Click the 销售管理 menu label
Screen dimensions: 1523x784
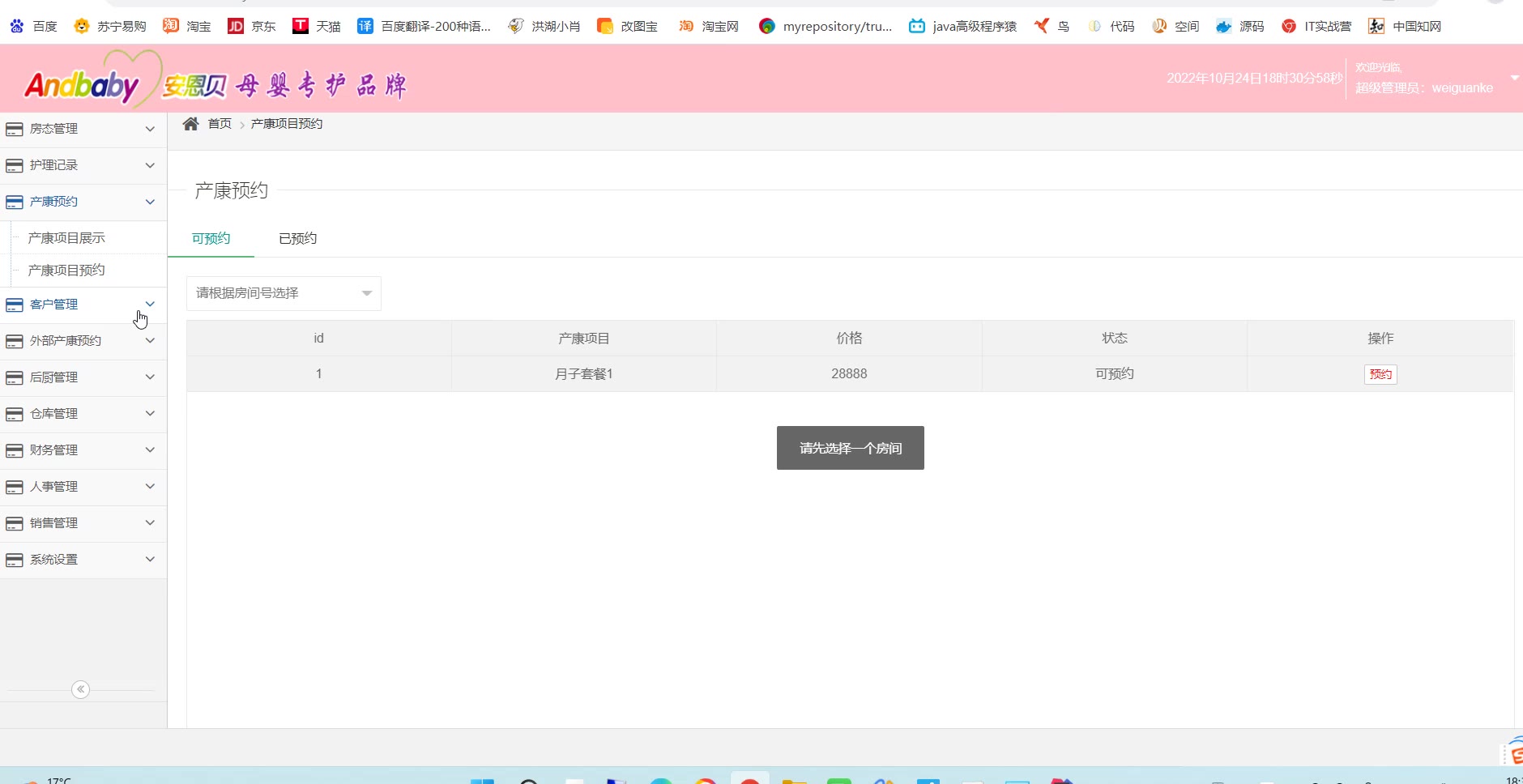54,523
